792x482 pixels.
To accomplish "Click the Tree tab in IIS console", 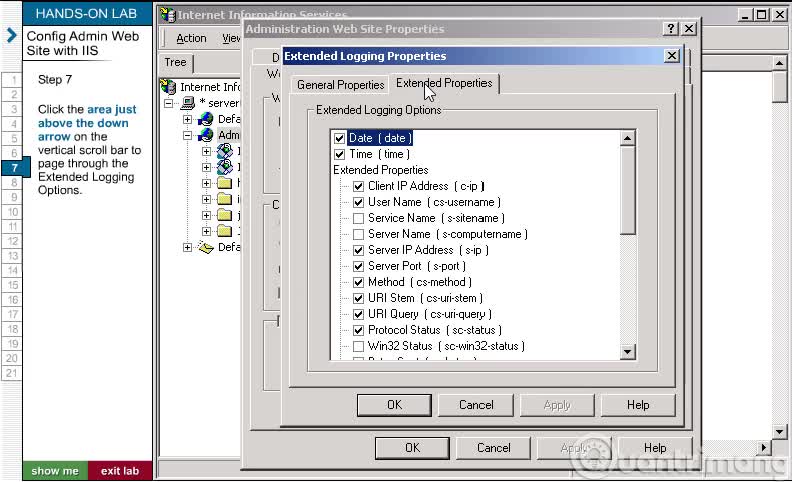I will [x=175, y=62].
